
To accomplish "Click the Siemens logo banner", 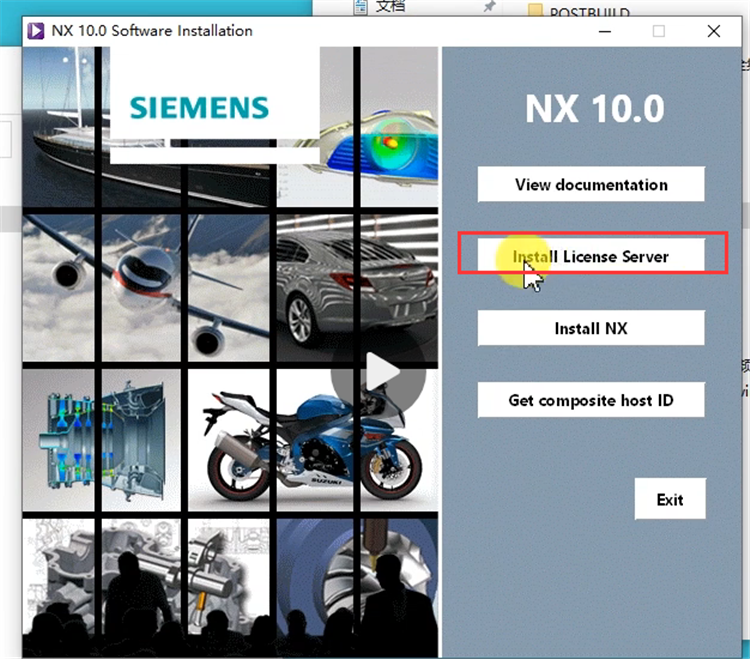I will [215, 105].
